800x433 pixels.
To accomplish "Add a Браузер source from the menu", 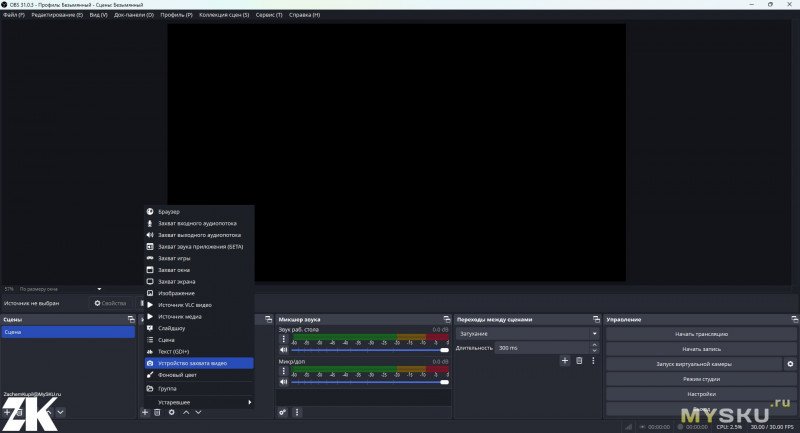I will [199, 212].
